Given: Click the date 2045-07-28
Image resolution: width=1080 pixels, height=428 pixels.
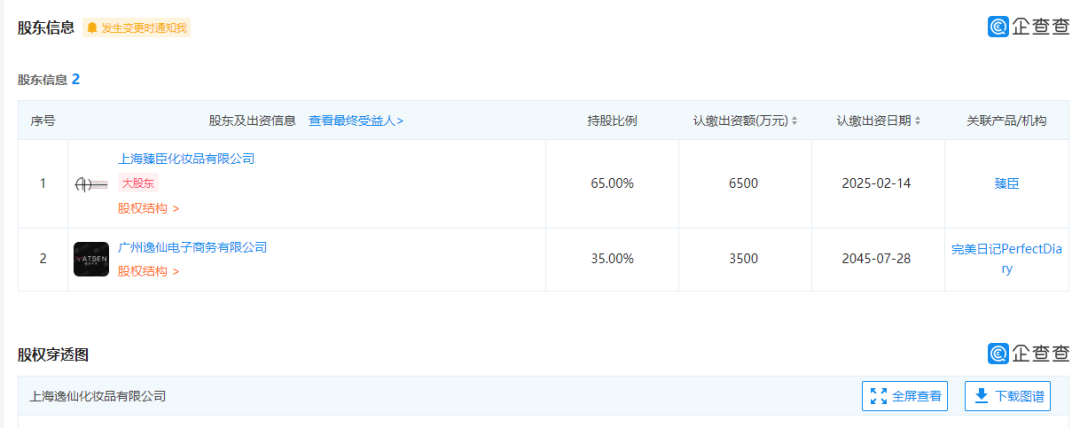Looking at the screenshot, I should coord(876,259).
